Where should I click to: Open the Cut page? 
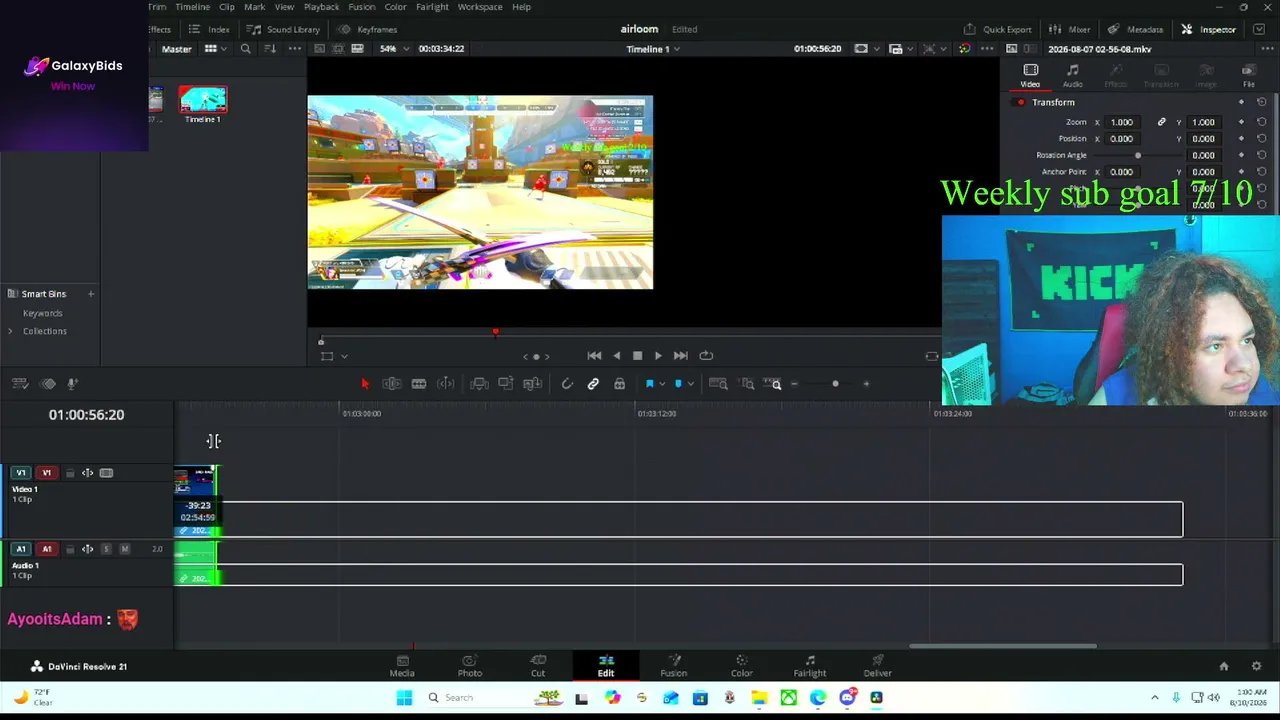pos(538,666)
